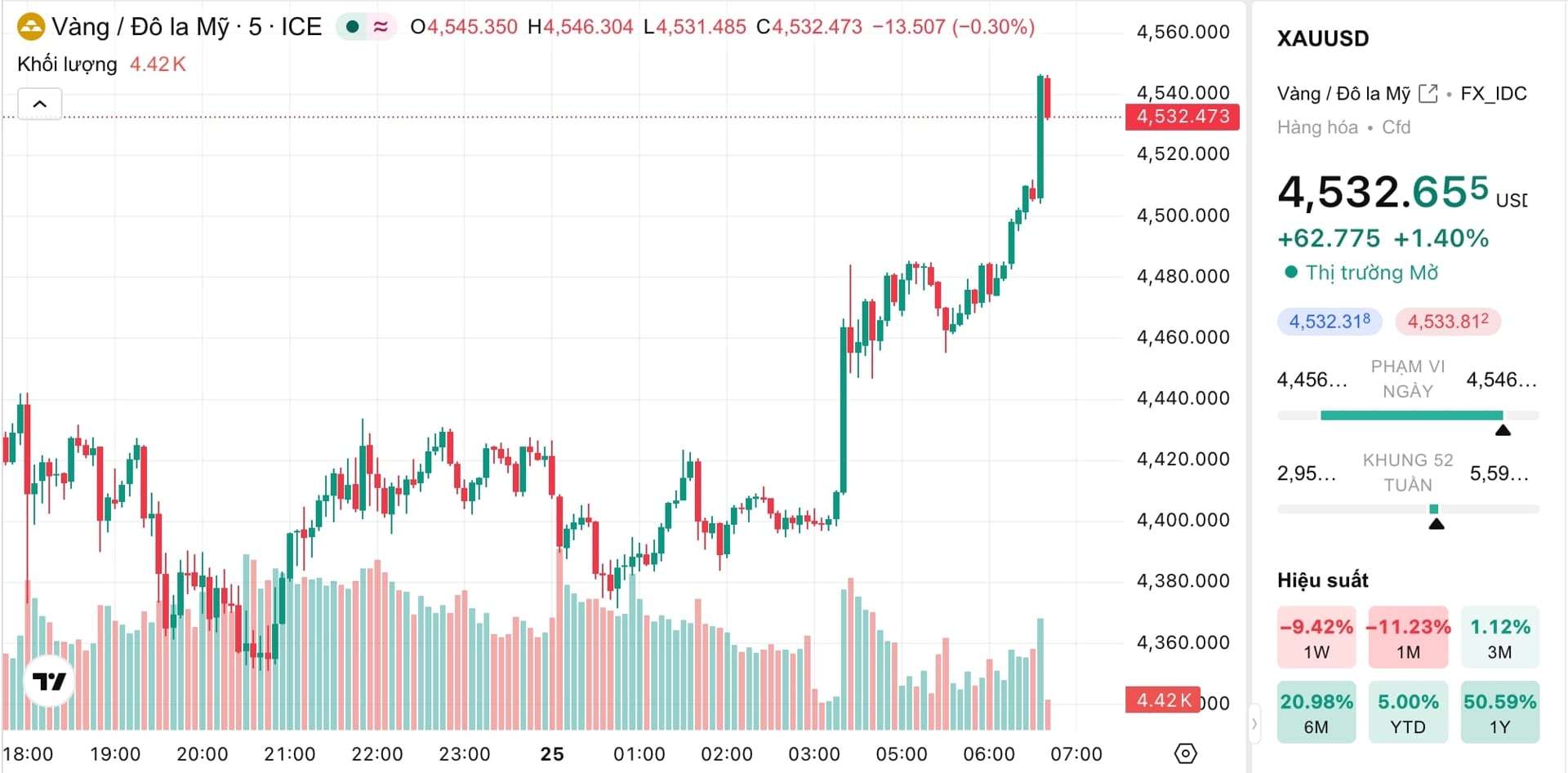This screenshot has height=773, width=1568.
Task: Click the chart title Vàng / Đô la Mỹ · 5 · ICE
Action: 186,27
